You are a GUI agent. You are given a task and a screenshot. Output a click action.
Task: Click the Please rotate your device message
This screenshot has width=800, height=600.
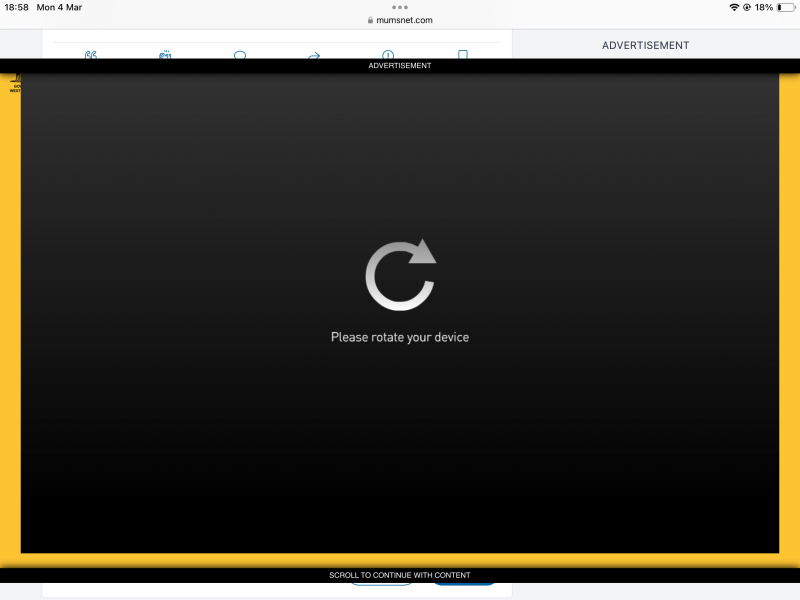pyautogui.click(x=400, y=337)
